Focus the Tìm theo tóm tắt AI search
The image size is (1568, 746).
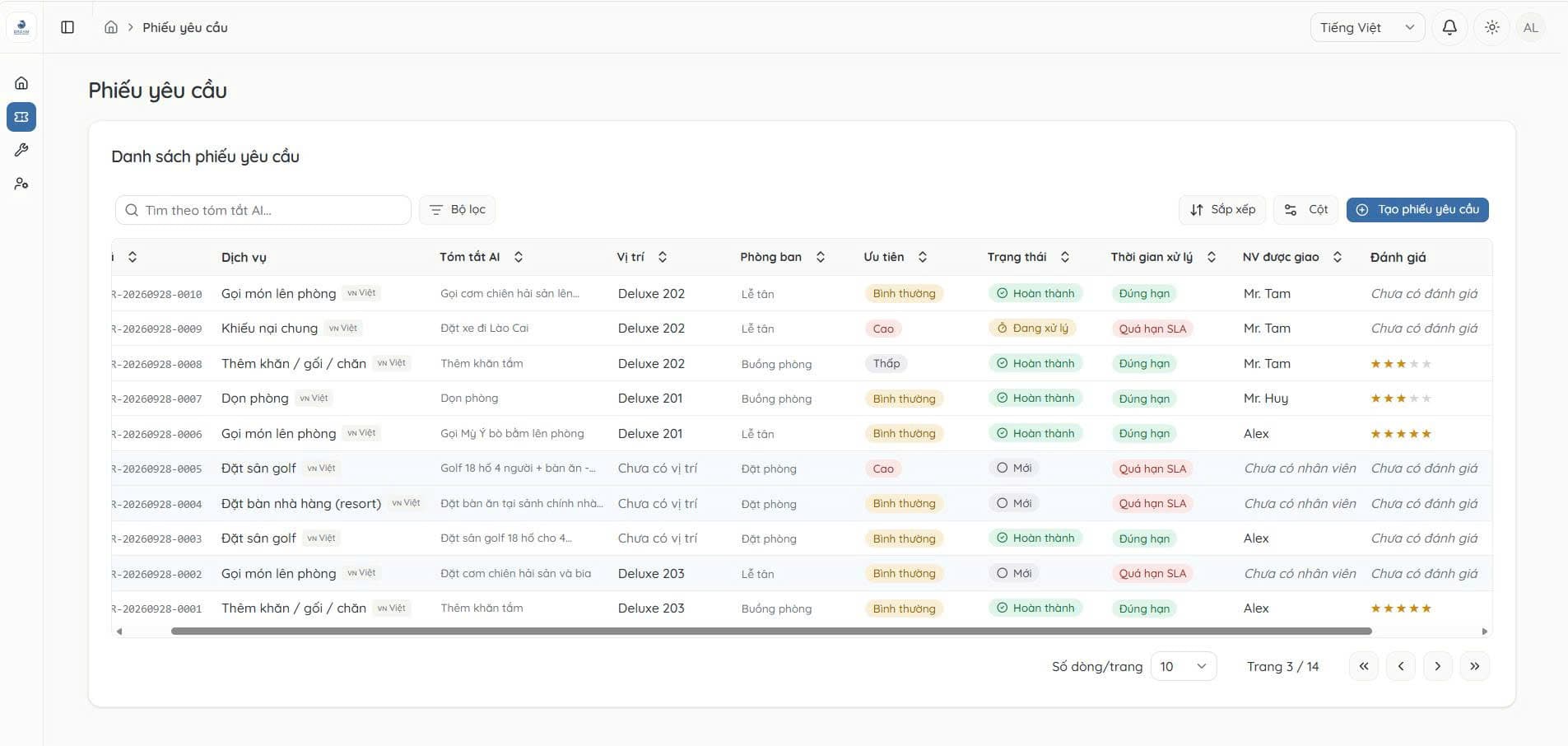(263, 210)
